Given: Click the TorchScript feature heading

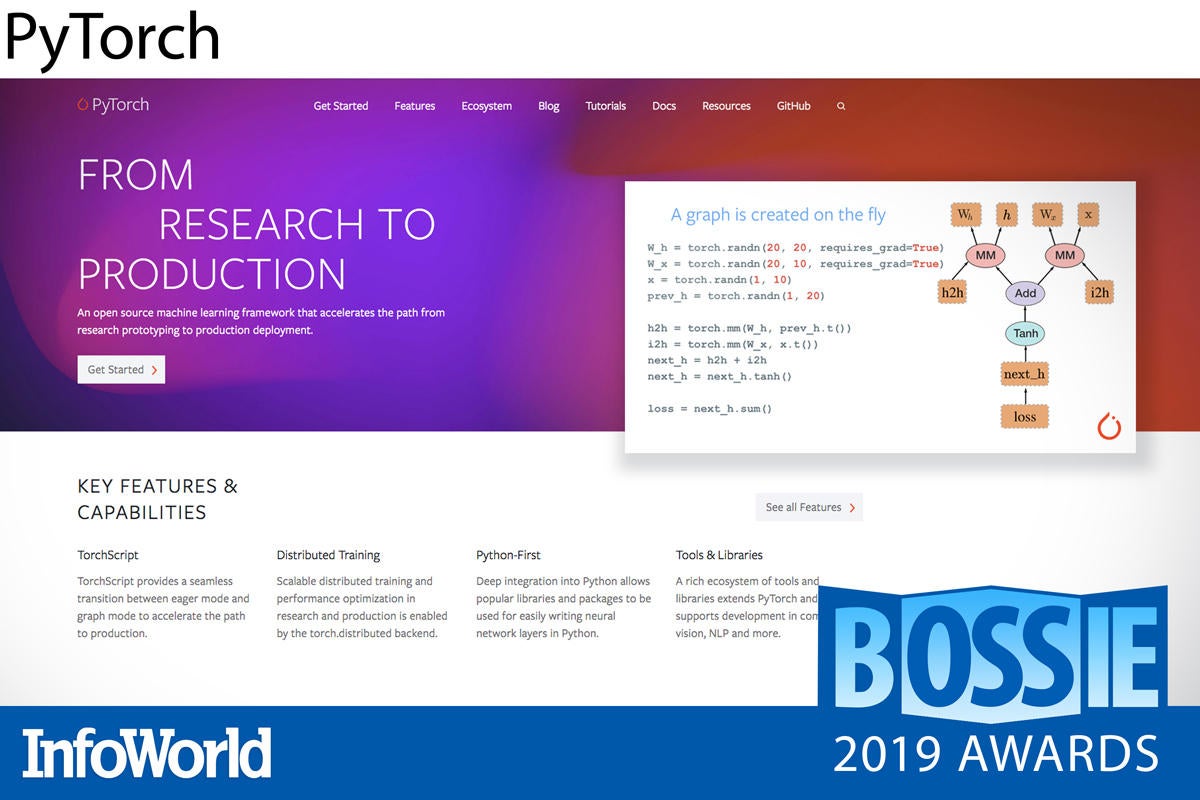Looking at the screenshot, I should click(108, 555).
